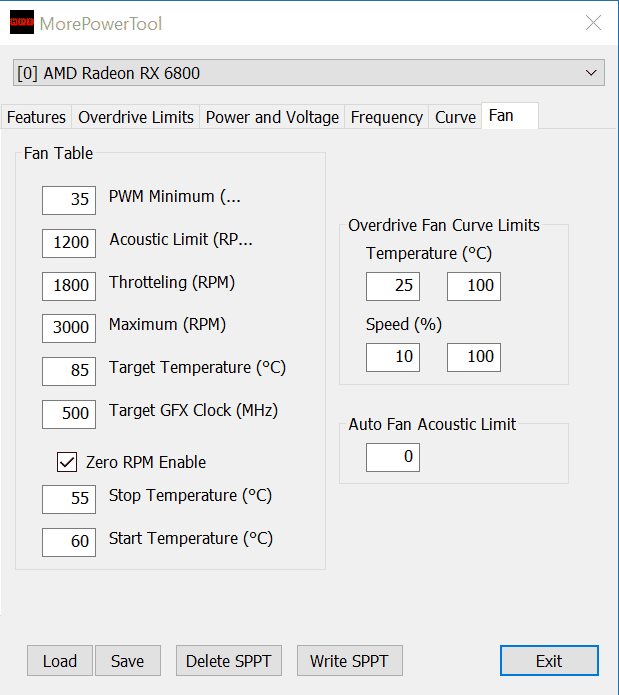619x695 pixels.
Task: Select the Curve tab
Action: coord(455,117)
